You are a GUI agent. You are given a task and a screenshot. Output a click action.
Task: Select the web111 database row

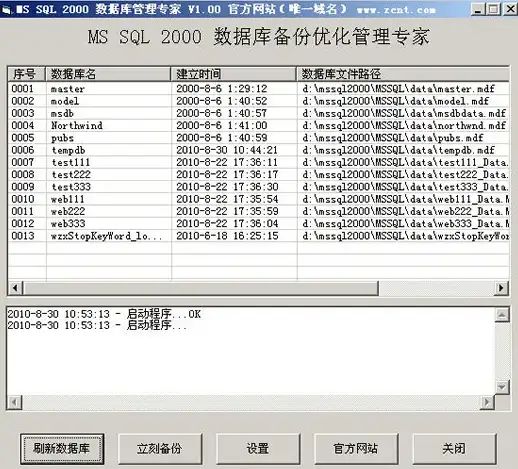pos(258,199)
